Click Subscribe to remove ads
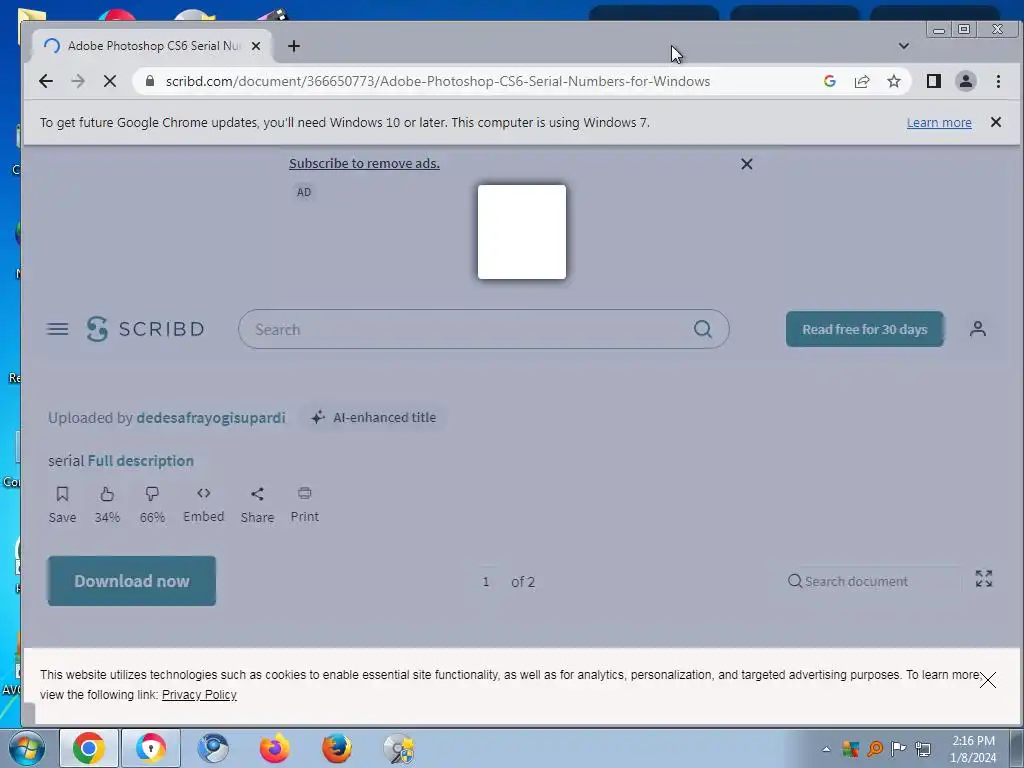The height and width of the screenshot is (768, 1024). [364, 163]
